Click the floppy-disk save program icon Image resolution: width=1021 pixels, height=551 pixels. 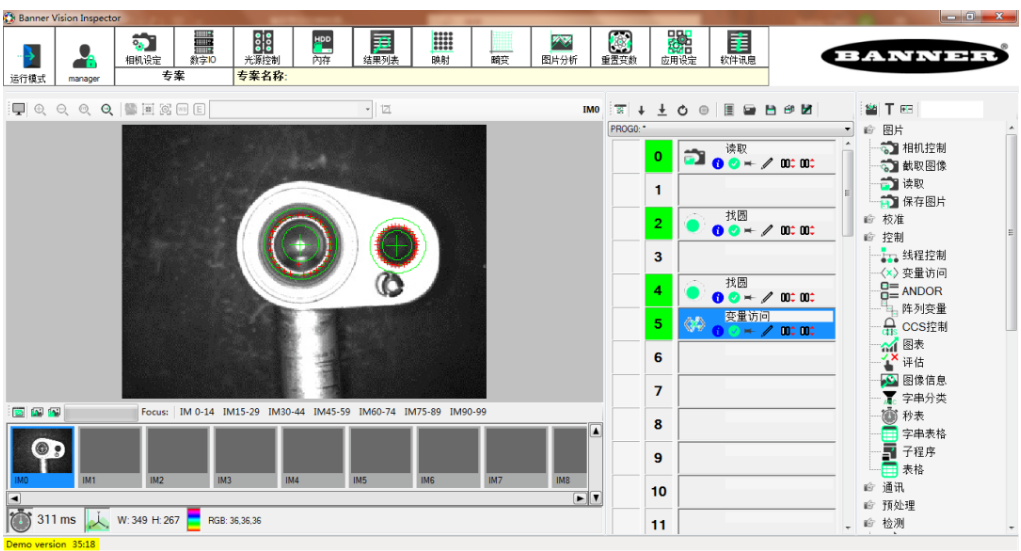tap(771, 110)
